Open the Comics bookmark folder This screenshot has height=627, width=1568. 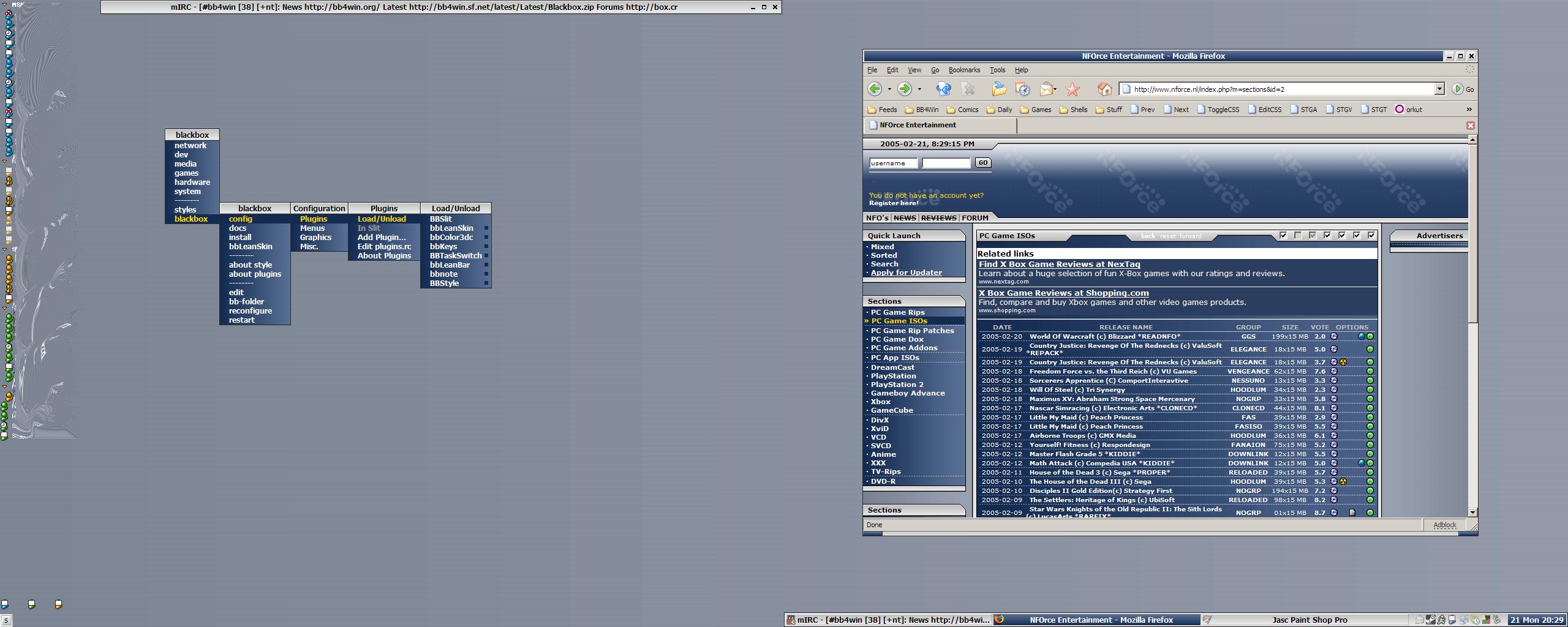tap(963, 110)
